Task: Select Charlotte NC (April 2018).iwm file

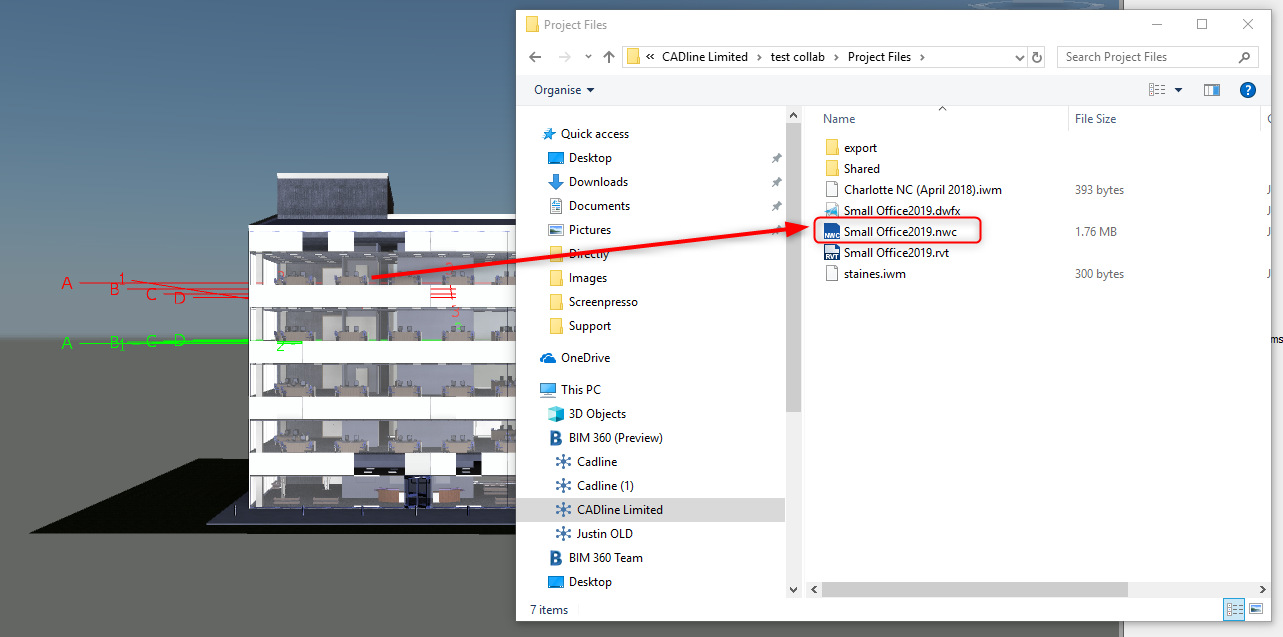Action: pos(922,190)
